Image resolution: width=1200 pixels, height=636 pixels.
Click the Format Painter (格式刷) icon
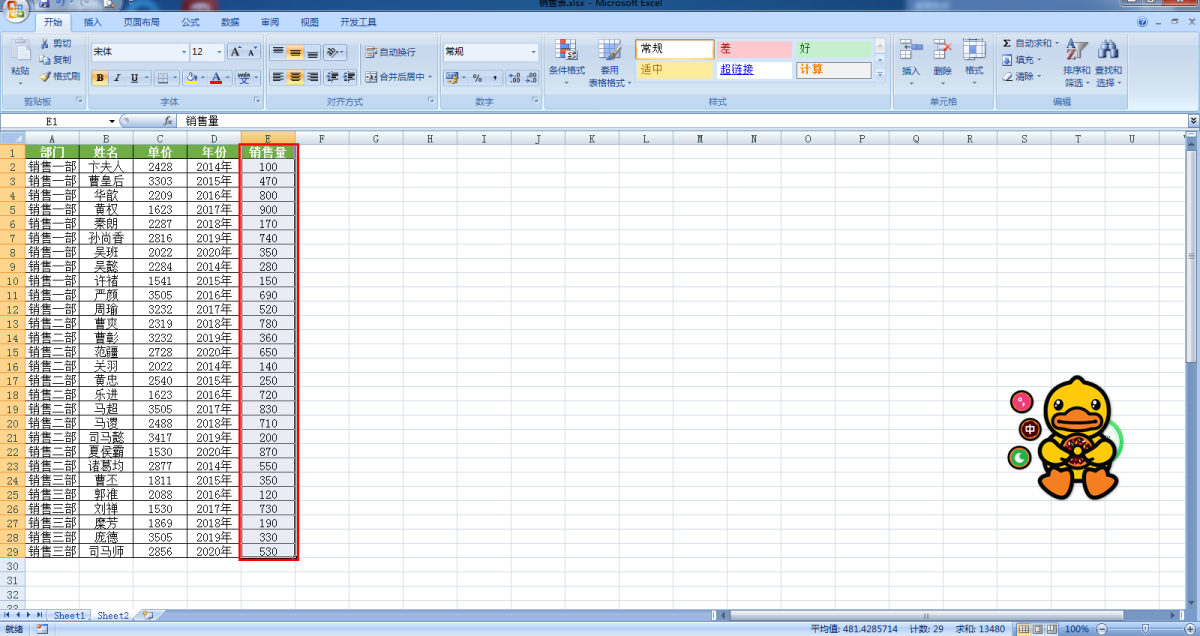[x=45, y=76]
